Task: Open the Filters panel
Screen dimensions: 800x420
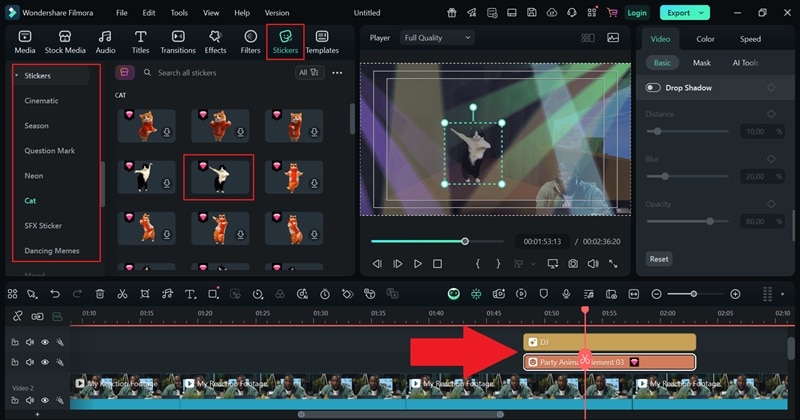Action: click(250, 42)
